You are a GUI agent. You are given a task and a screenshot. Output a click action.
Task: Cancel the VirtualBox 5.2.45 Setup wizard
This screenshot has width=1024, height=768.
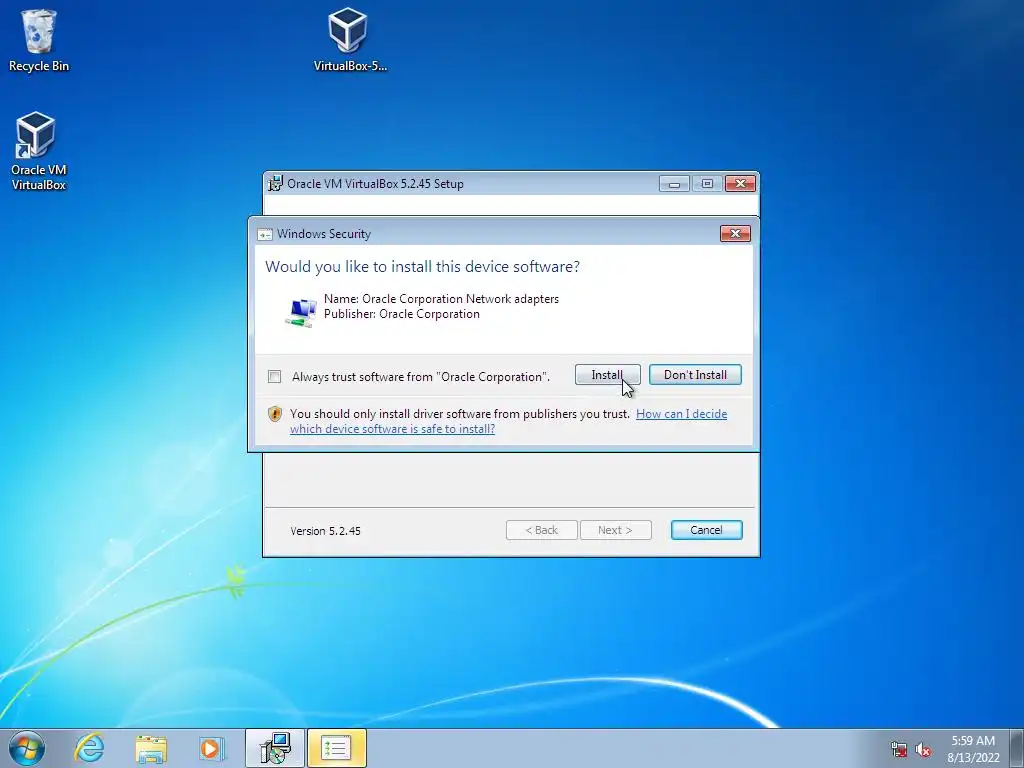click(x=706, y=530)
